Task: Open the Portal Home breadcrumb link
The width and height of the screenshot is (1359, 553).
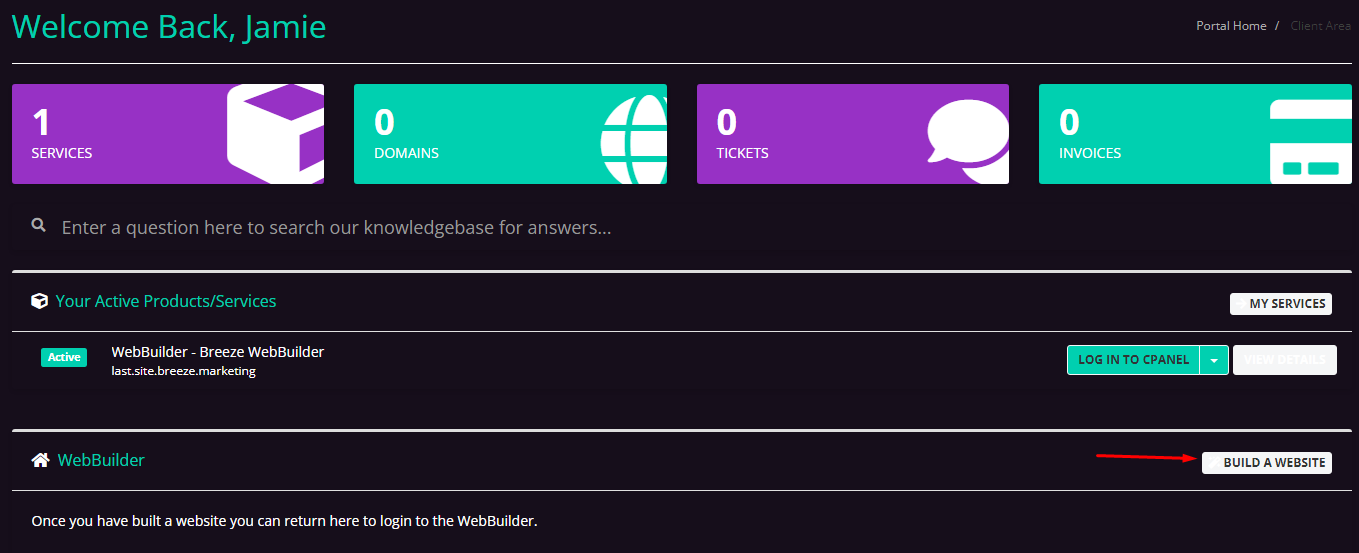Action: pos(1231,26)
